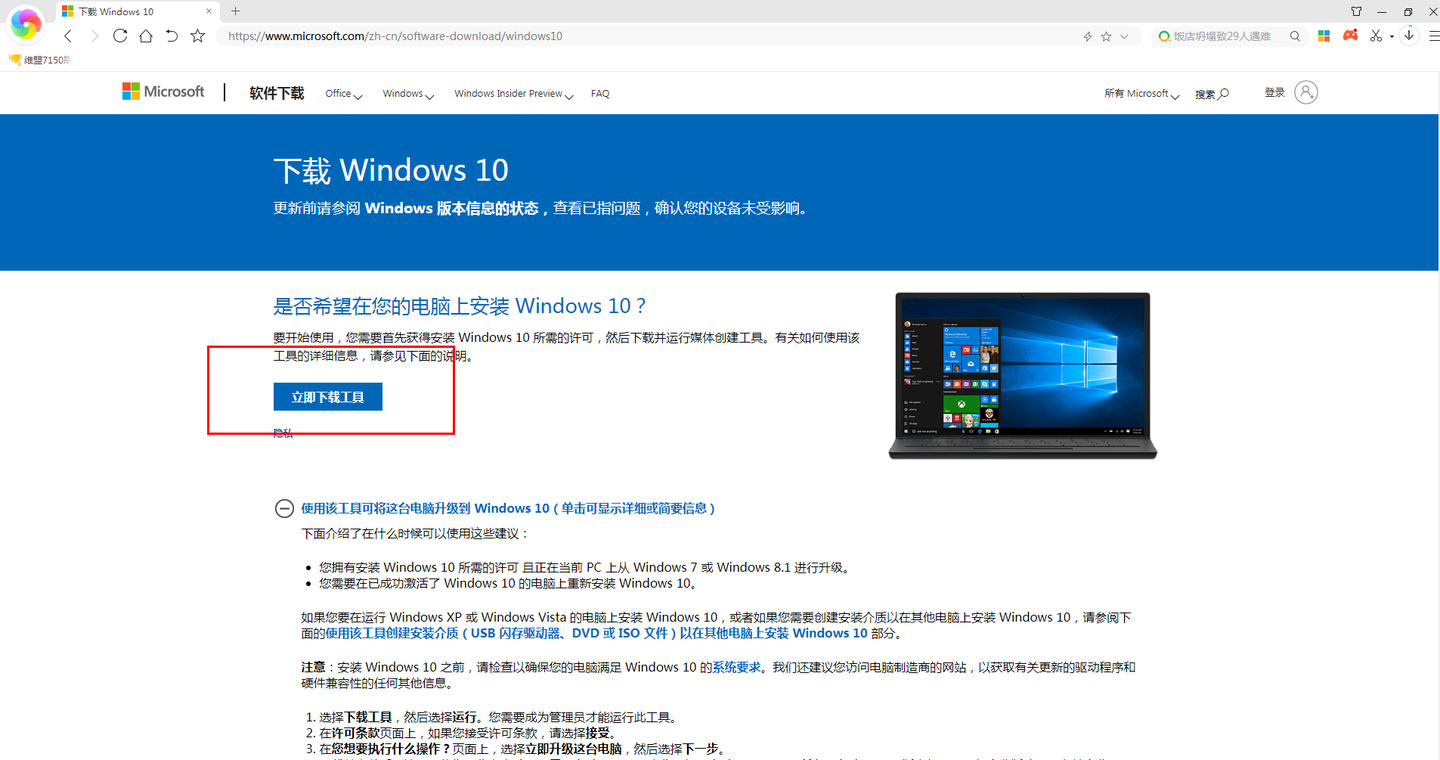Open the FAQ menu item
This screenshot has height=760, width=1440.
coord(600,94)
